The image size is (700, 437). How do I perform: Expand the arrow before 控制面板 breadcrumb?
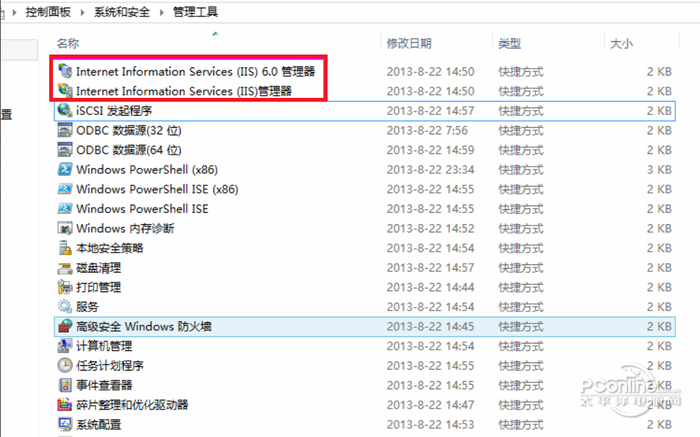pyautogui.click(x=14, y=12)
